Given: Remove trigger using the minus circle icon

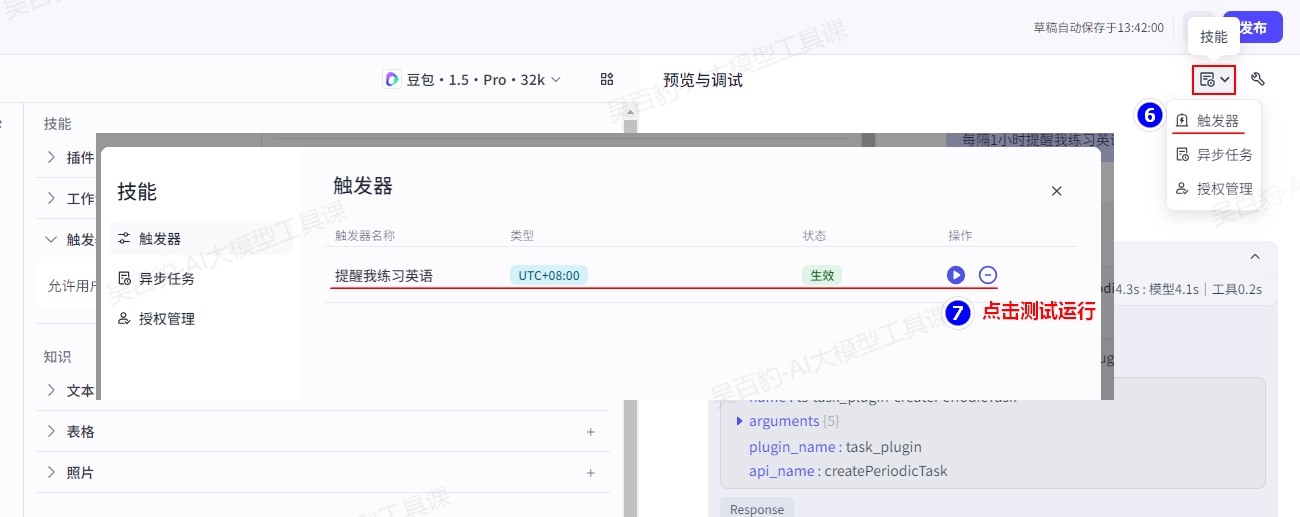Looking at the screenshot, I should (988, 275).
